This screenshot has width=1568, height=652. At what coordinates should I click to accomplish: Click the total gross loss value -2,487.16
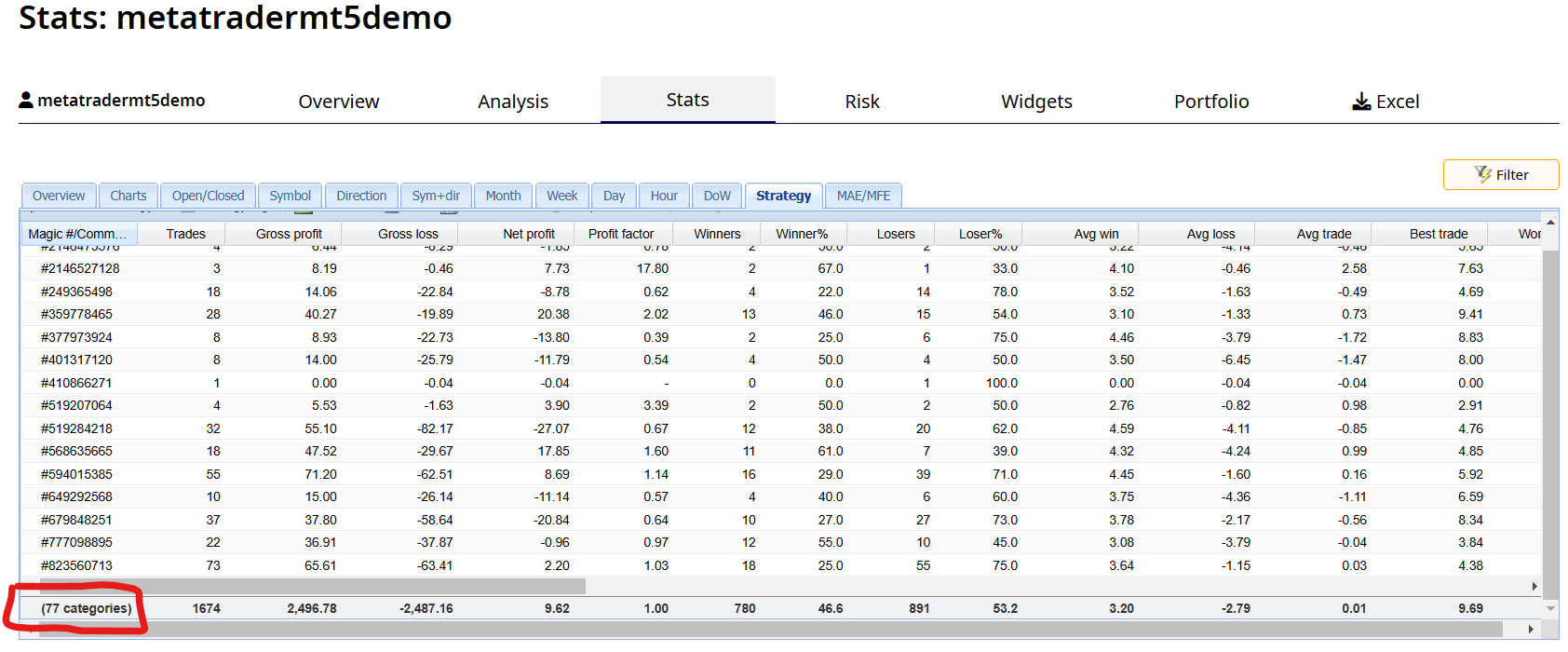(x=426, y=608)
